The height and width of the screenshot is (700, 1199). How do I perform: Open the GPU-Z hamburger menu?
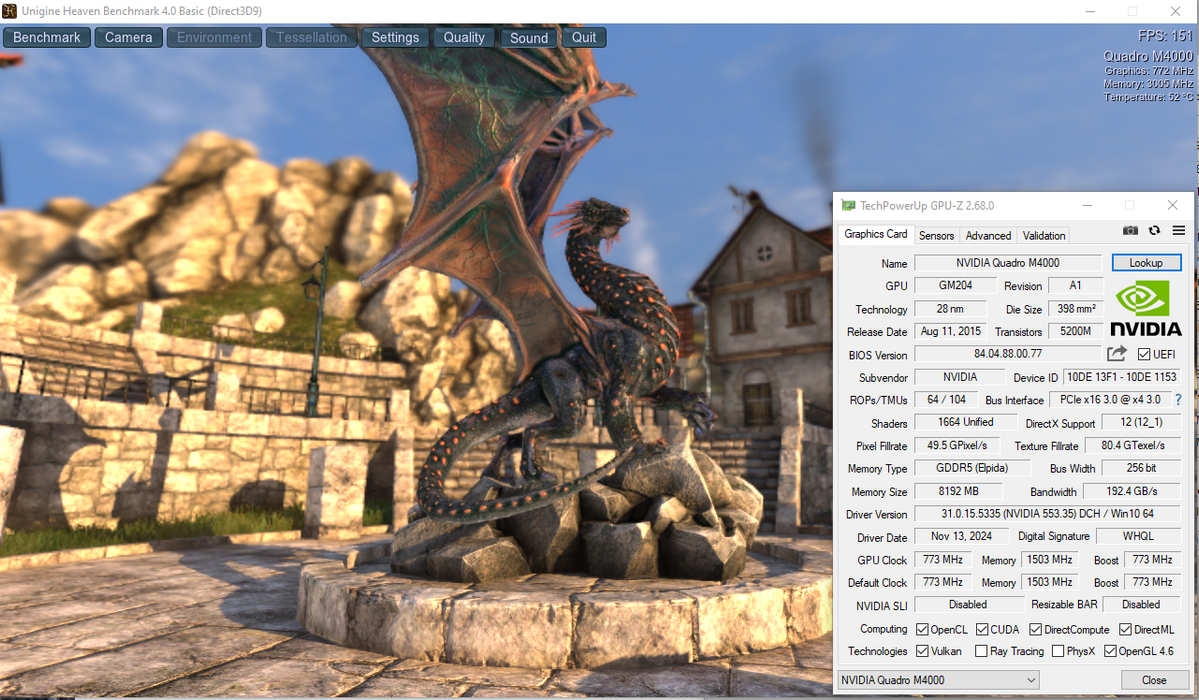(x=1178, y=231)
